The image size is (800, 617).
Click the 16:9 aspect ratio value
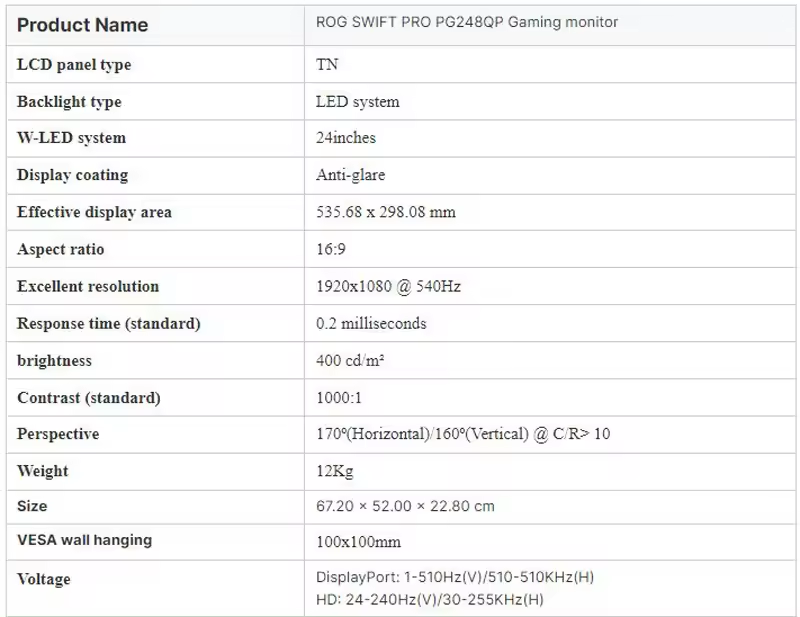(x=331, y=249)
